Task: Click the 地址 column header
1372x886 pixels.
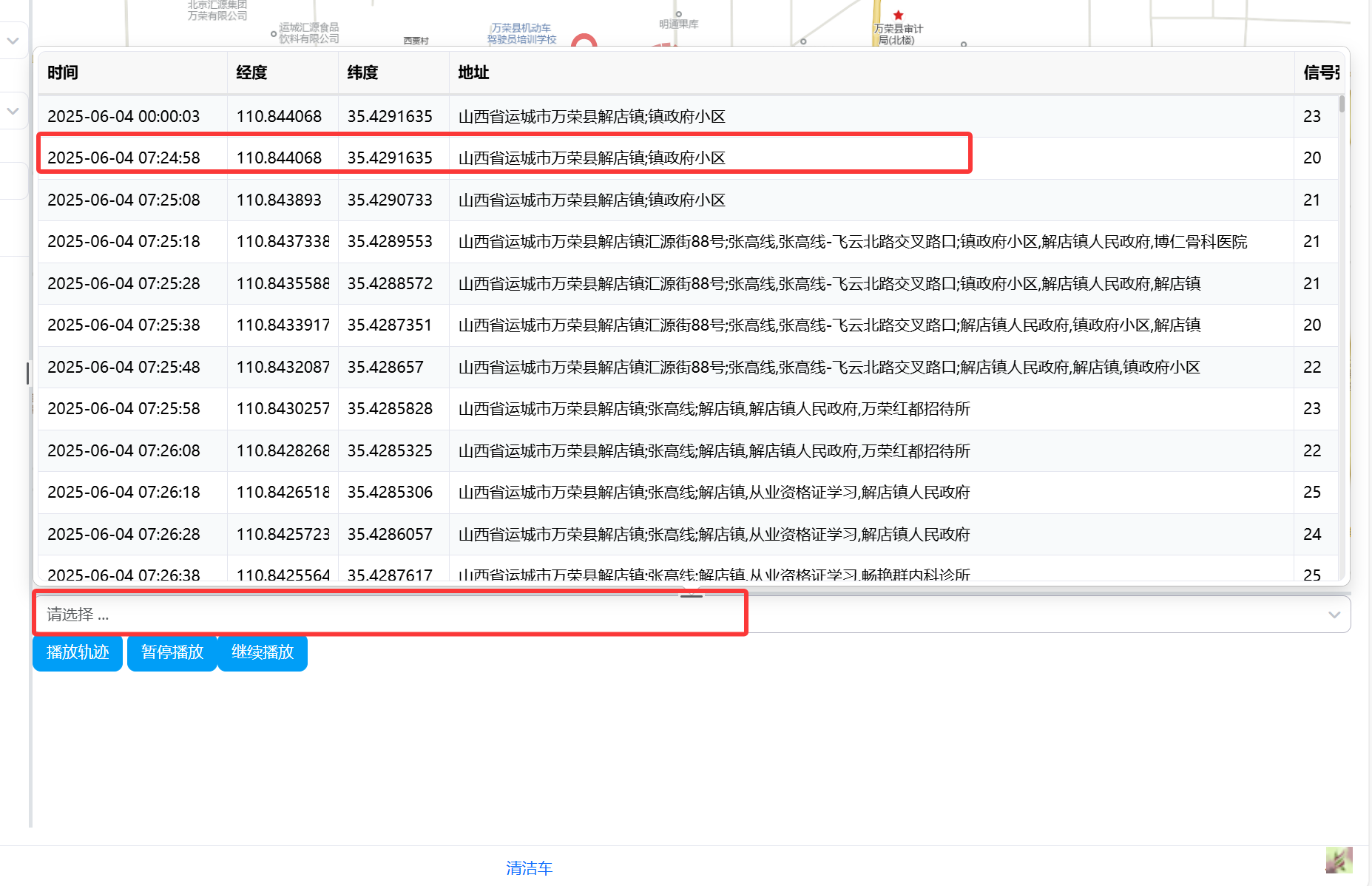Action: coord(473,72)
